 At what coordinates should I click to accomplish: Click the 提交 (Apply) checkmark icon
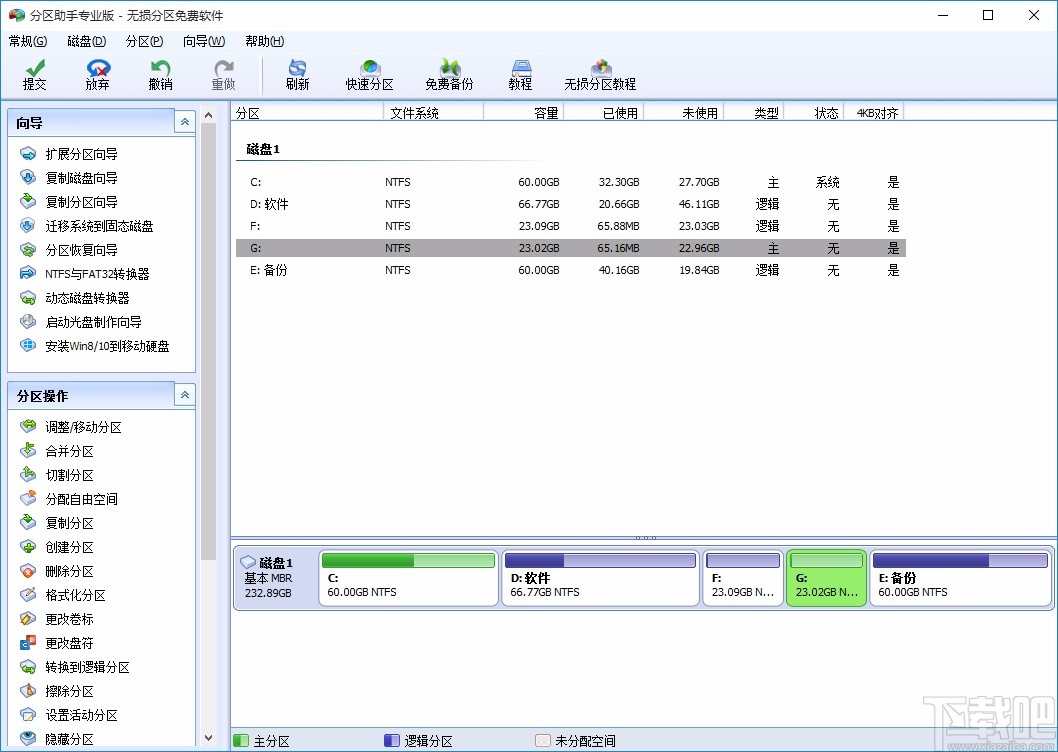pos(34,69)
